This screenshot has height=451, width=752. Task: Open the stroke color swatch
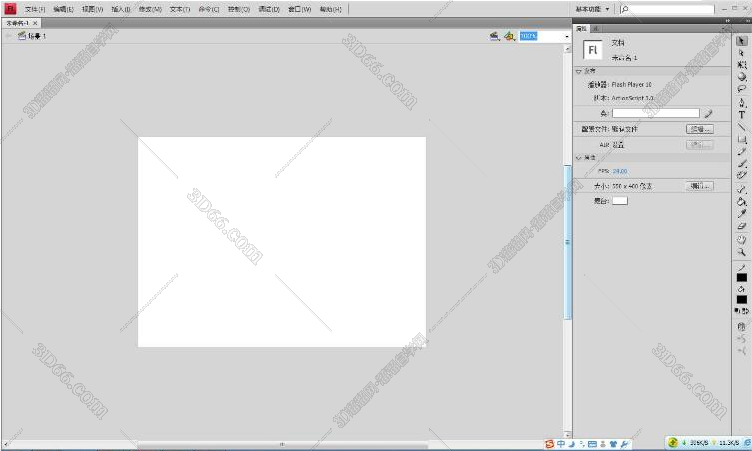point(741,277)
